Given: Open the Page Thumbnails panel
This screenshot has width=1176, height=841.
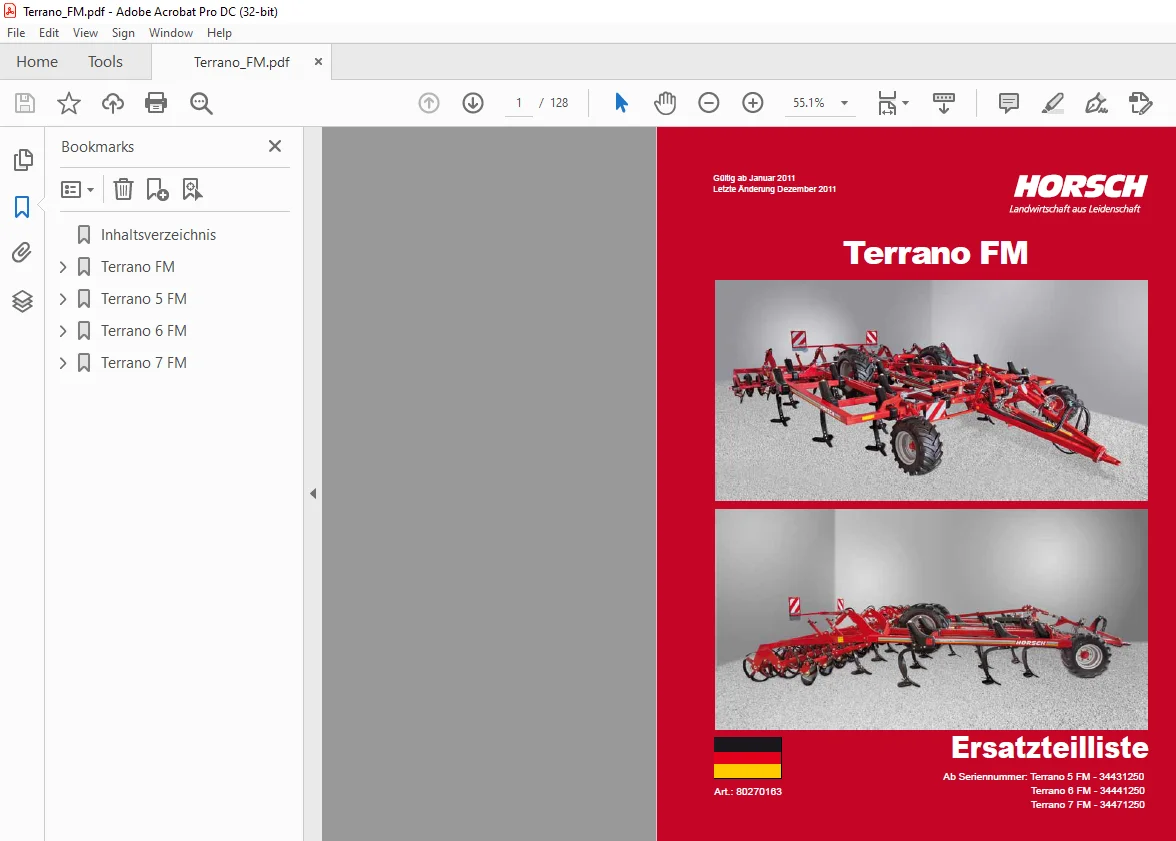Looking at the screenshot, I should (23, 159).
